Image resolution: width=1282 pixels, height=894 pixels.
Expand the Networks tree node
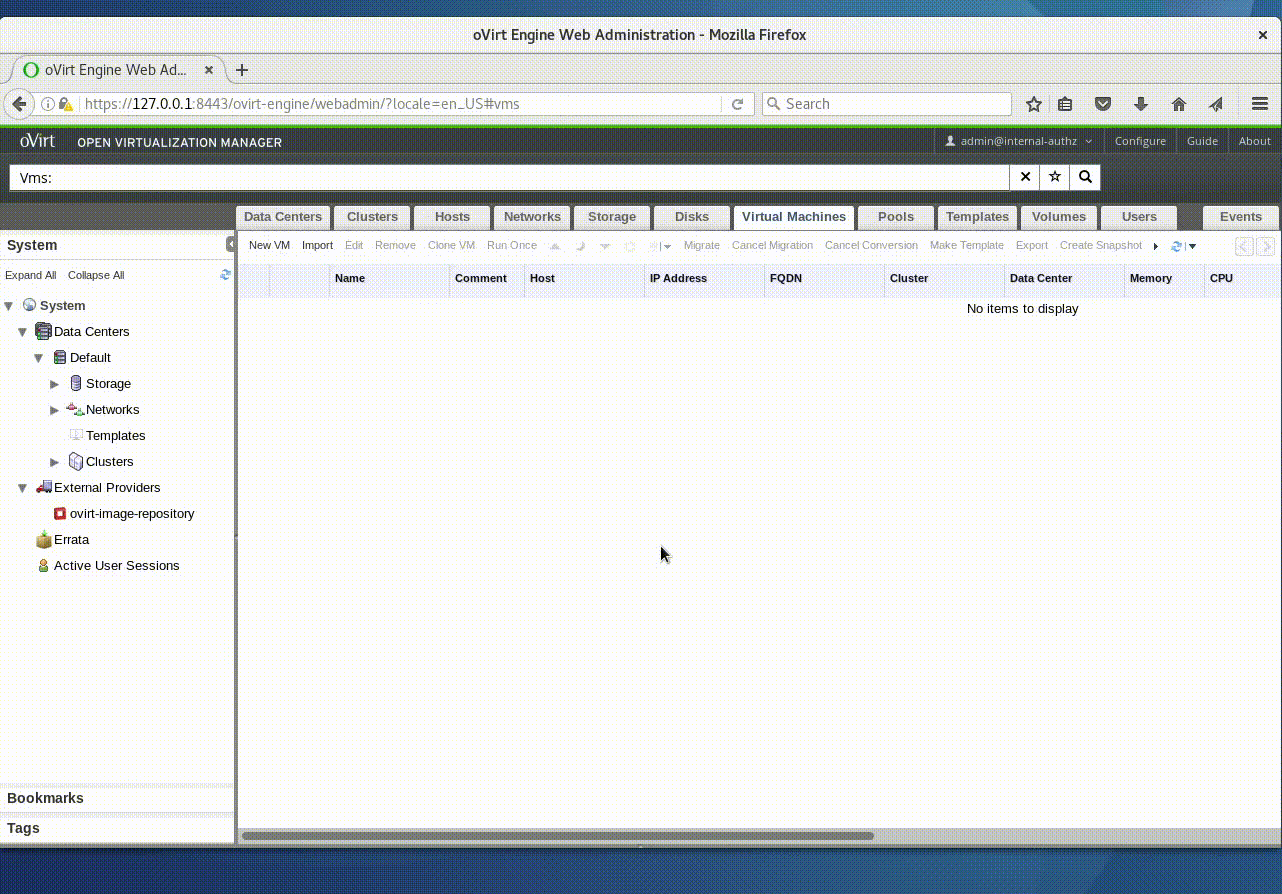pyautogui.click(x=55, y=410)
